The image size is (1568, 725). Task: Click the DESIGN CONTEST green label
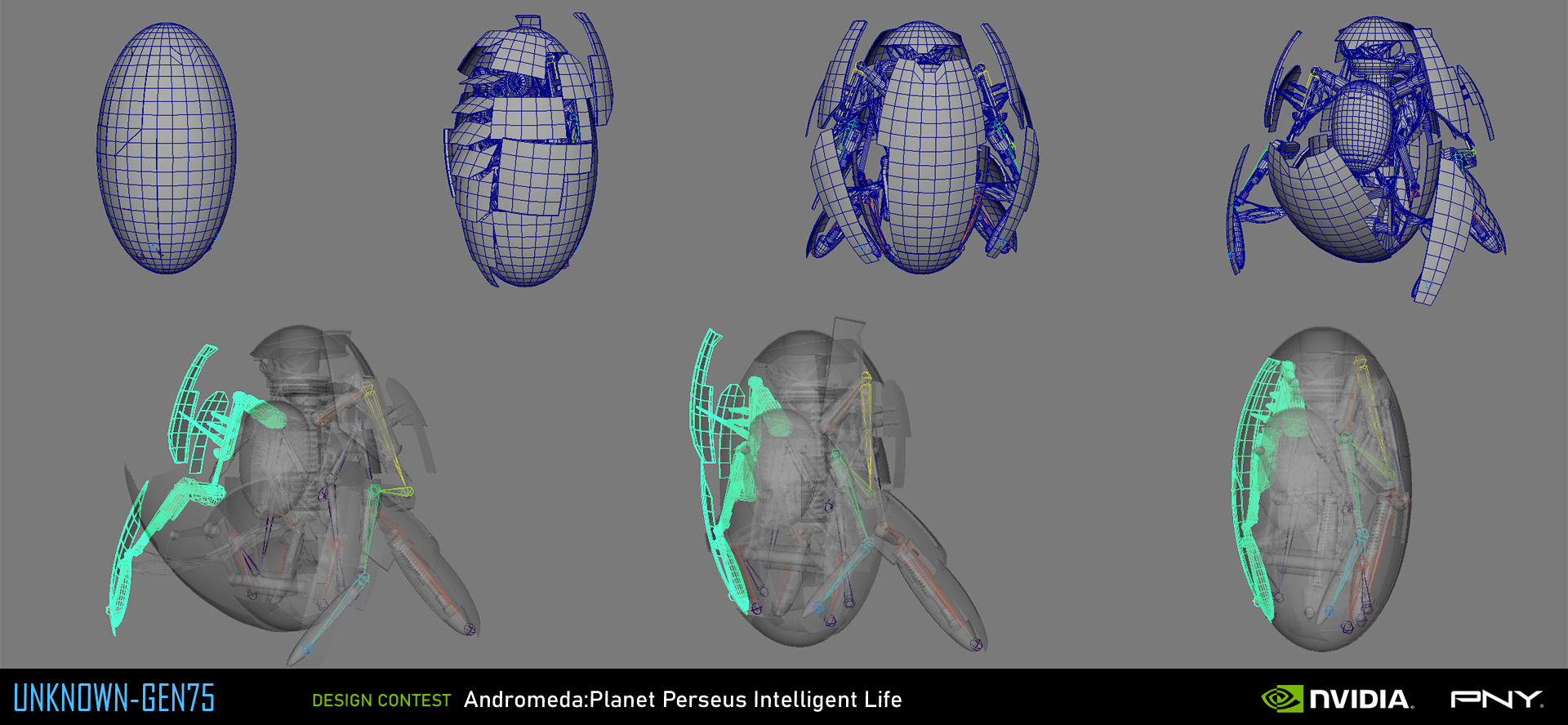[x=381, y=701]
